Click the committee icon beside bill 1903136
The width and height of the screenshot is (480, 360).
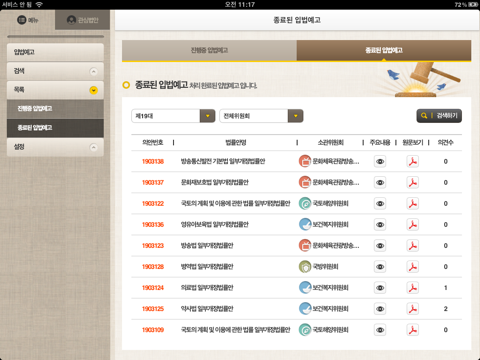[x=305, y=225]
